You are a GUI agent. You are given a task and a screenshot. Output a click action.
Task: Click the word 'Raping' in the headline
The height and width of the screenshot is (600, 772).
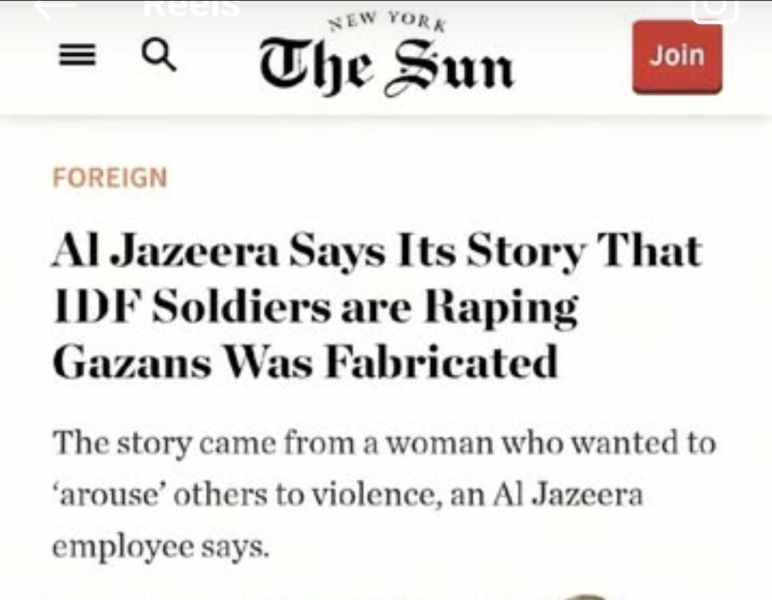coord(501,307)
